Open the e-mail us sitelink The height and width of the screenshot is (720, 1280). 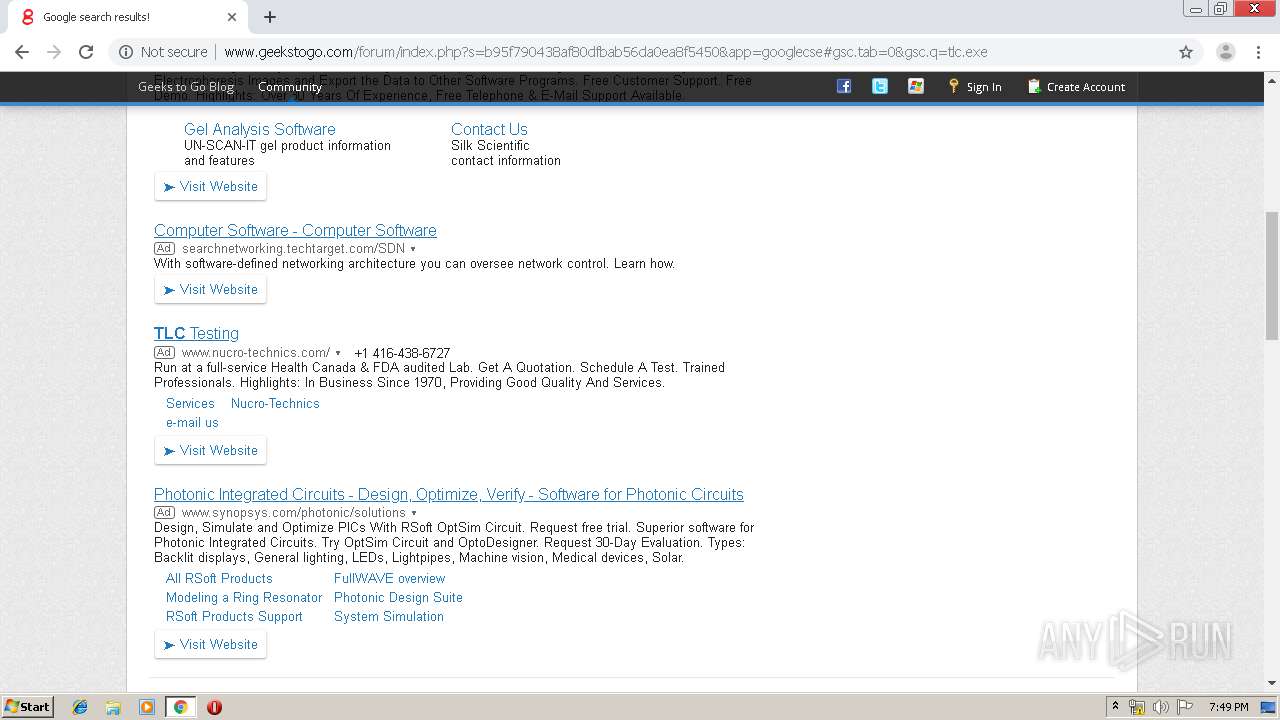[192, 422]
